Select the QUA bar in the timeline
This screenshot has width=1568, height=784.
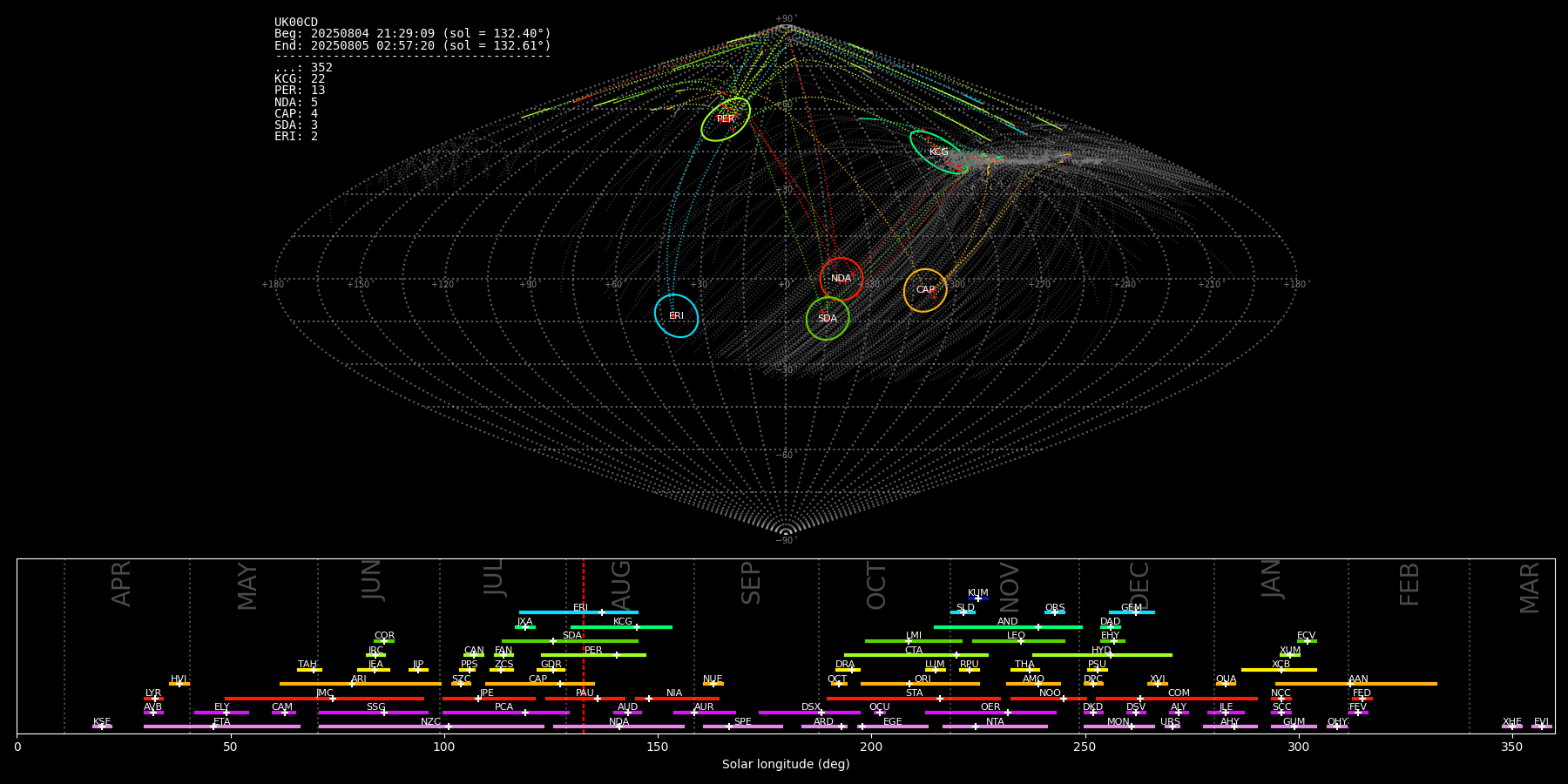tap(1226, 684)
